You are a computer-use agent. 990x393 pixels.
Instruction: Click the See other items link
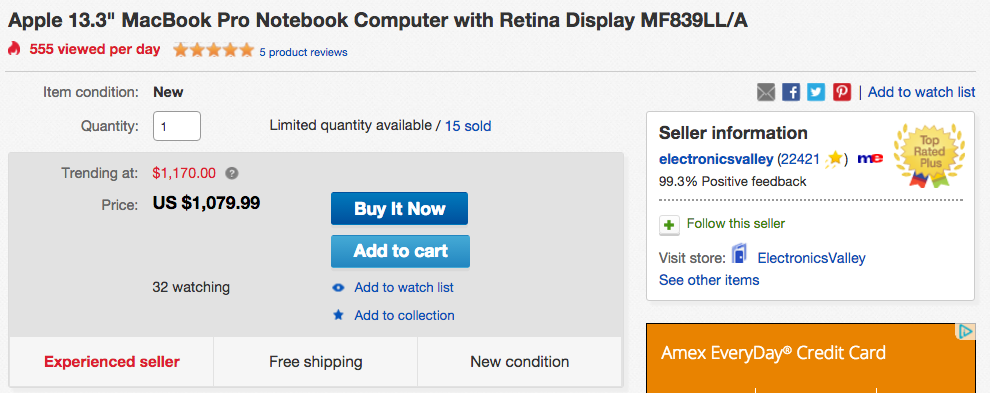[709, 280]
